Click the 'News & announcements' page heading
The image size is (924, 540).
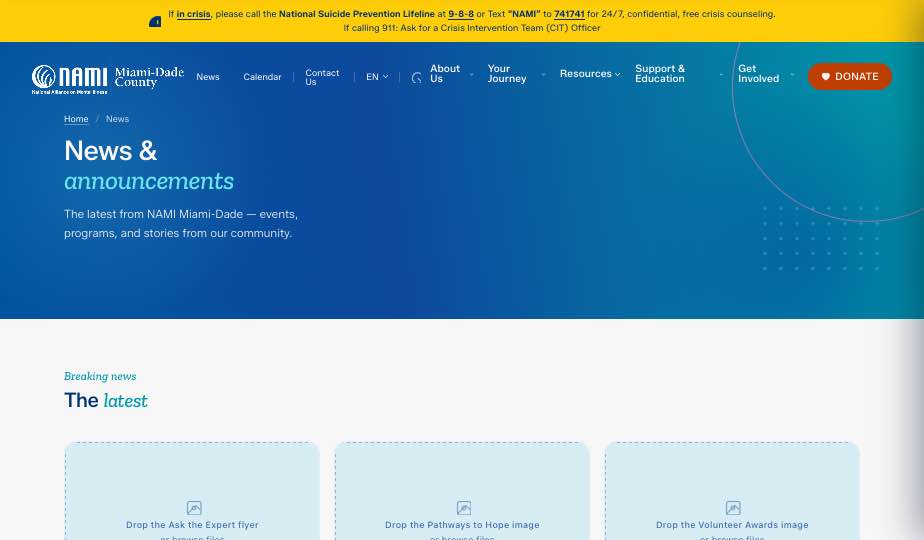pyautogui.click(x=149, y=166)
